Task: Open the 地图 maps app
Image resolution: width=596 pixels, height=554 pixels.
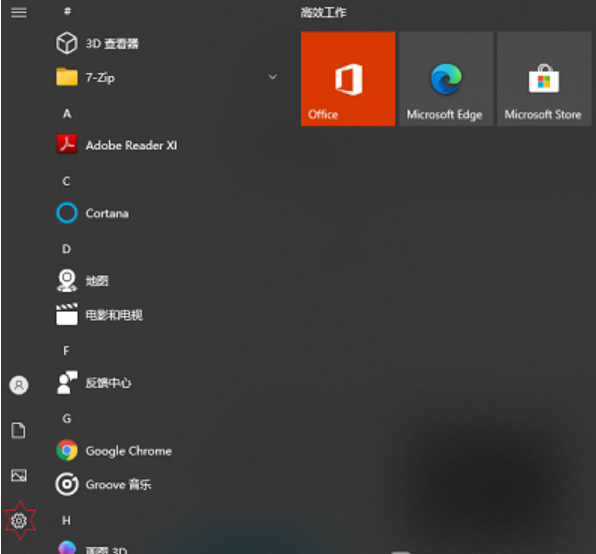Action: 167,281
